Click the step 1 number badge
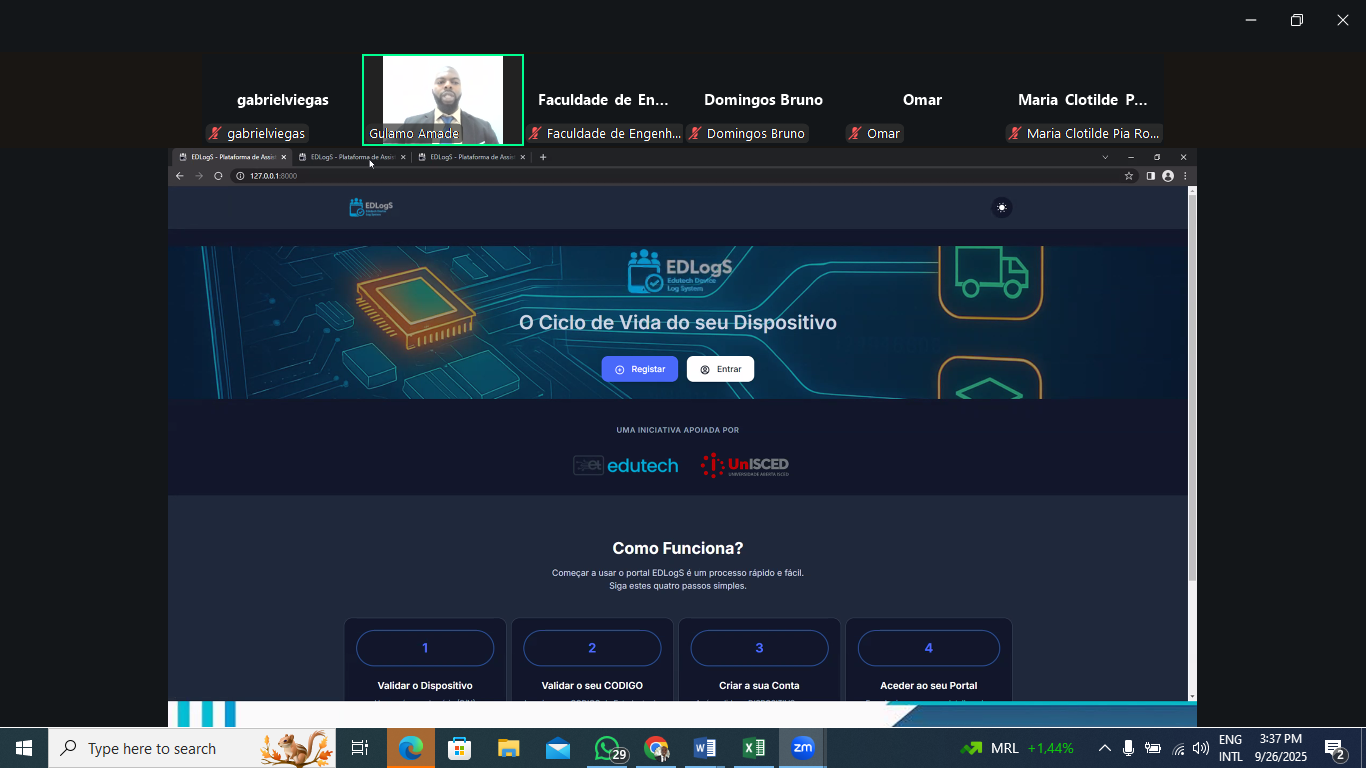This screenshot has height=768, width=1366. click(425, 648)
